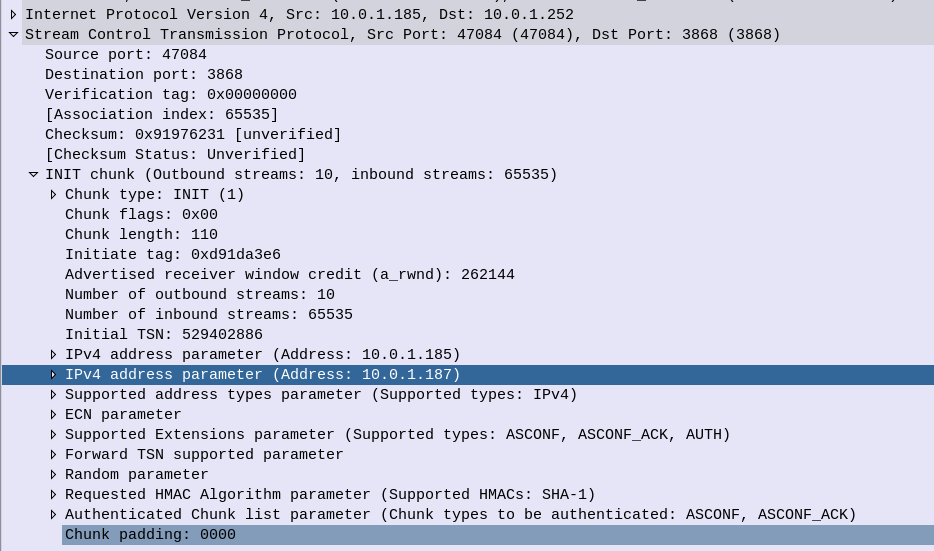Collapse the Stream Control Transmission Protocol tree
Image resolution: width=934 pixels, height=551 pixels.
(13, 35)
